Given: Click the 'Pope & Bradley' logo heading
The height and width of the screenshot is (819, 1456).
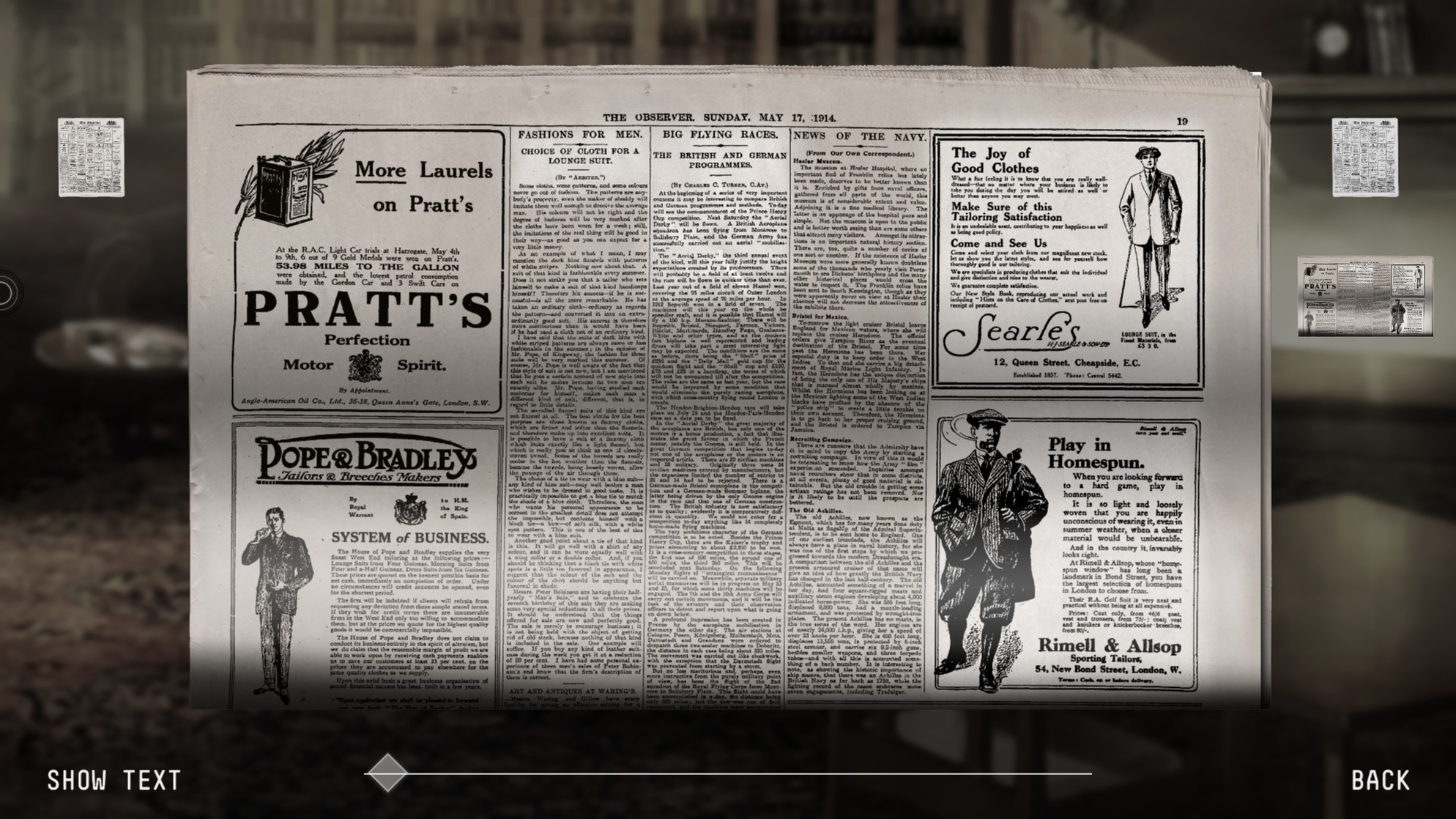Looking at the screenshot, I should [x=367, y=462].
